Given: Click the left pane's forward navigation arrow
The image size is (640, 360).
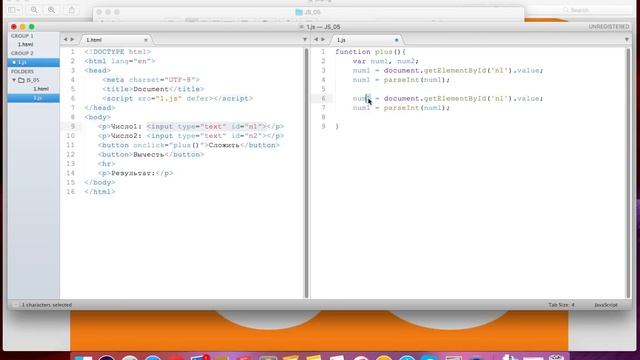Looking at the screenshot, I should point(72,40).
